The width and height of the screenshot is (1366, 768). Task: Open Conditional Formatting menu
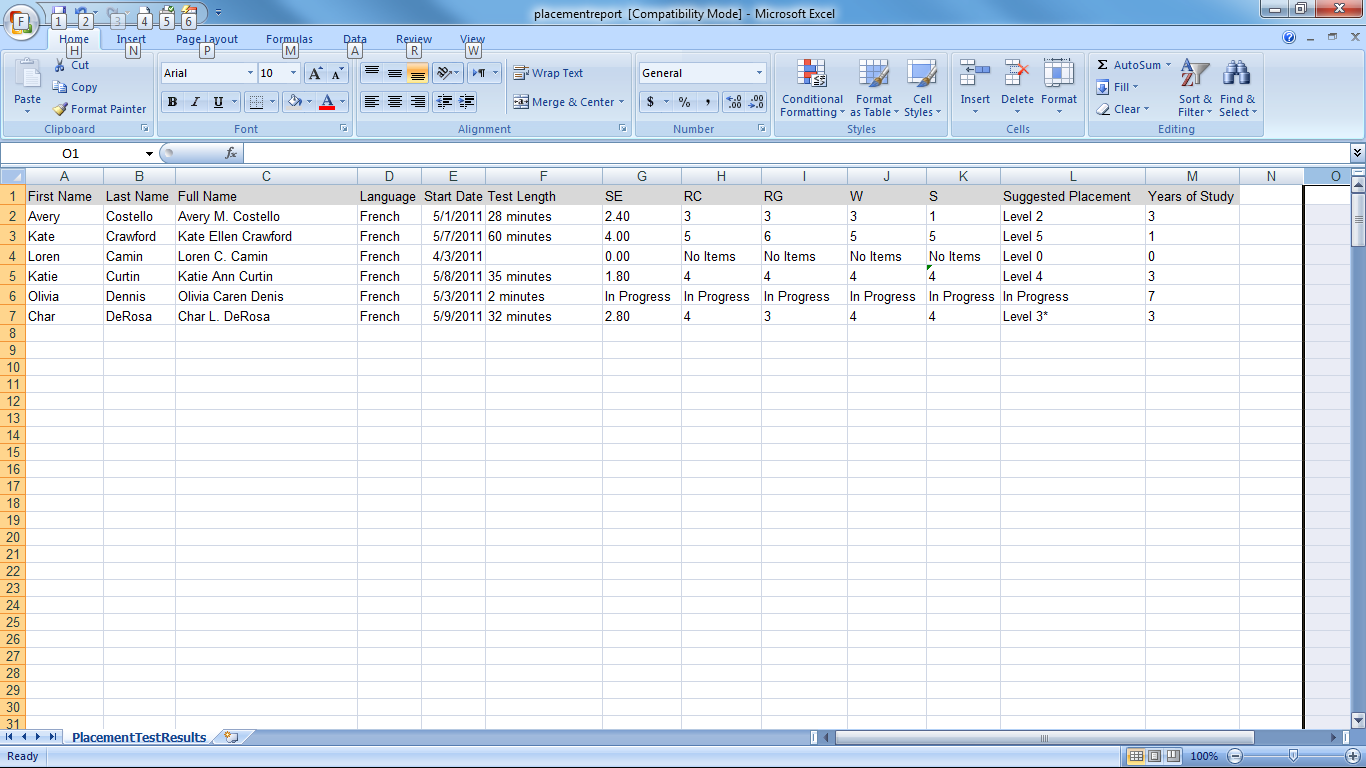coord(812,88)
